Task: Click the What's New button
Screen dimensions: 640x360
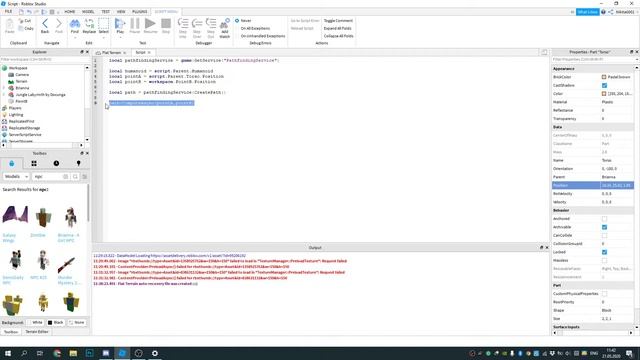Action: [x=587, y=12]
